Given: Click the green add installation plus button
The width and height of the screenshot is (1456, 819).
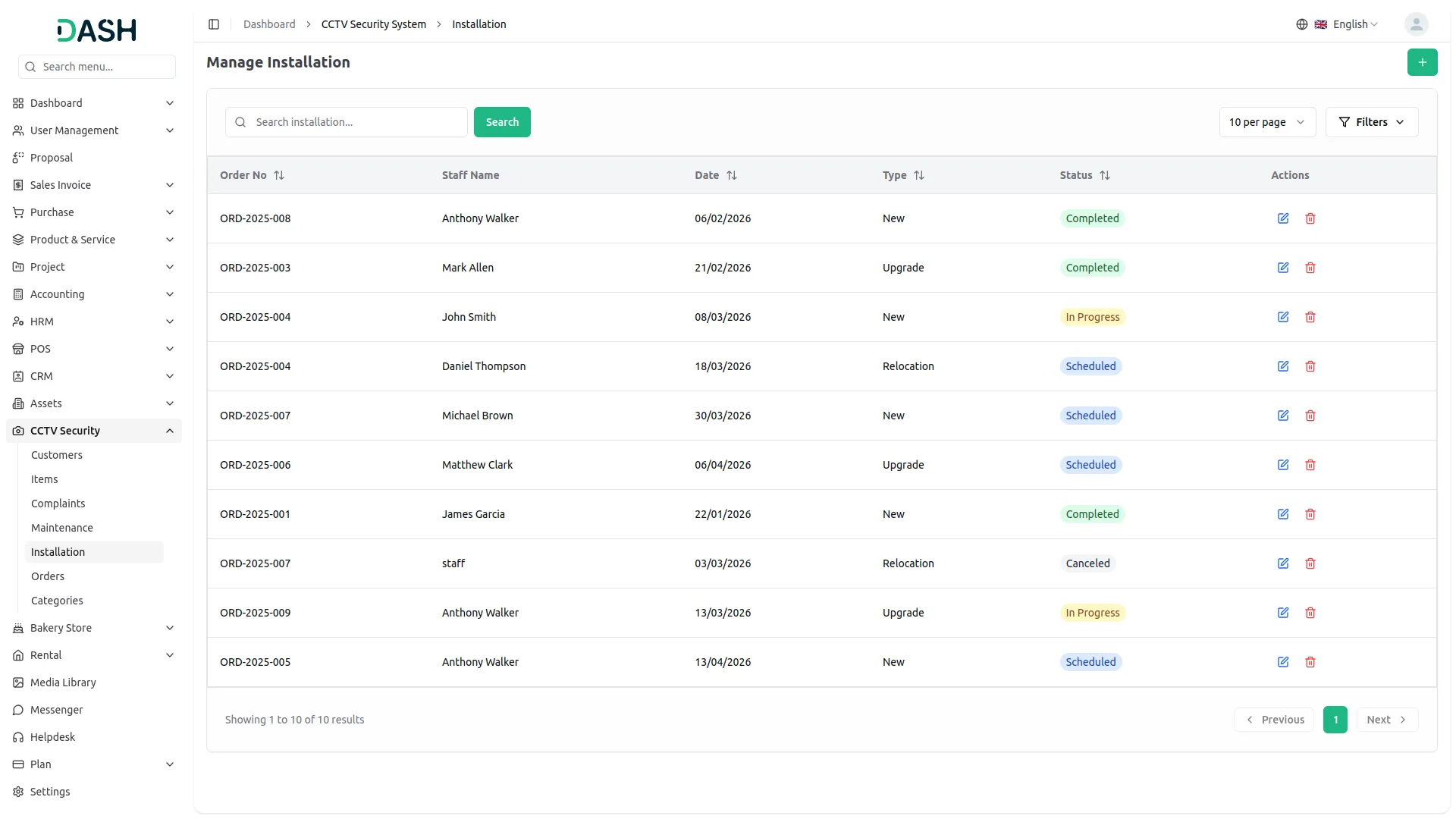Looking at the screenshot, I should coord(1422,62).
